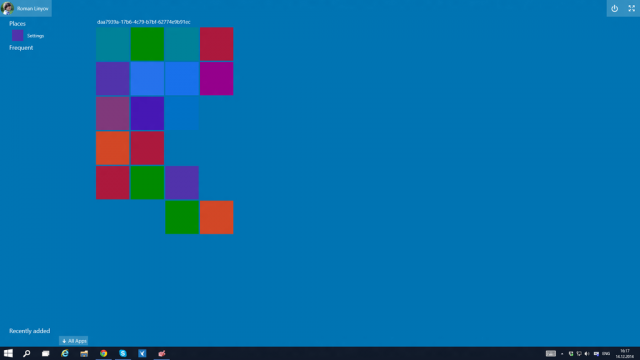Switch to Google Chrome on taskbar
The height and width of the screenshot is (360, 640).
[x=104, y=353]
